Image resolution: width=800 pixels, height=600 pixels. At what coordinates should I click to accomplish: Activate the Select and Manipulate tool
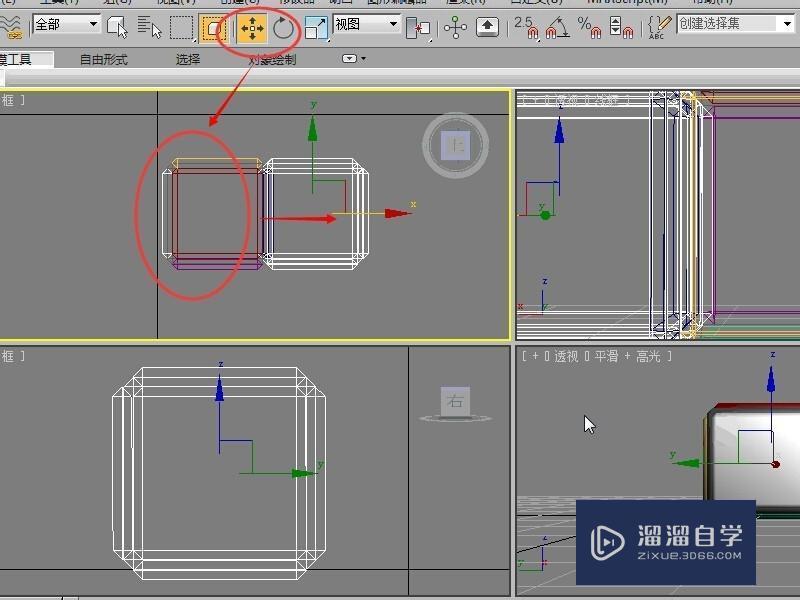pyautogui.click(x=455, y=27)
